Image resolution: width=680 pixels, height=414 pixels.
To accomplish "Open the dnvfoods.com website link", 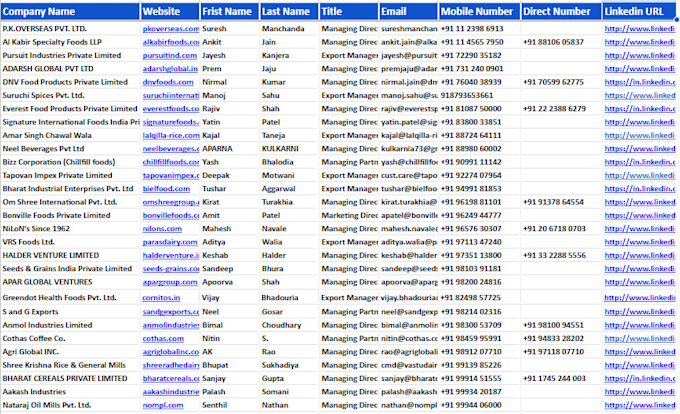I will (x=168, y=82).
